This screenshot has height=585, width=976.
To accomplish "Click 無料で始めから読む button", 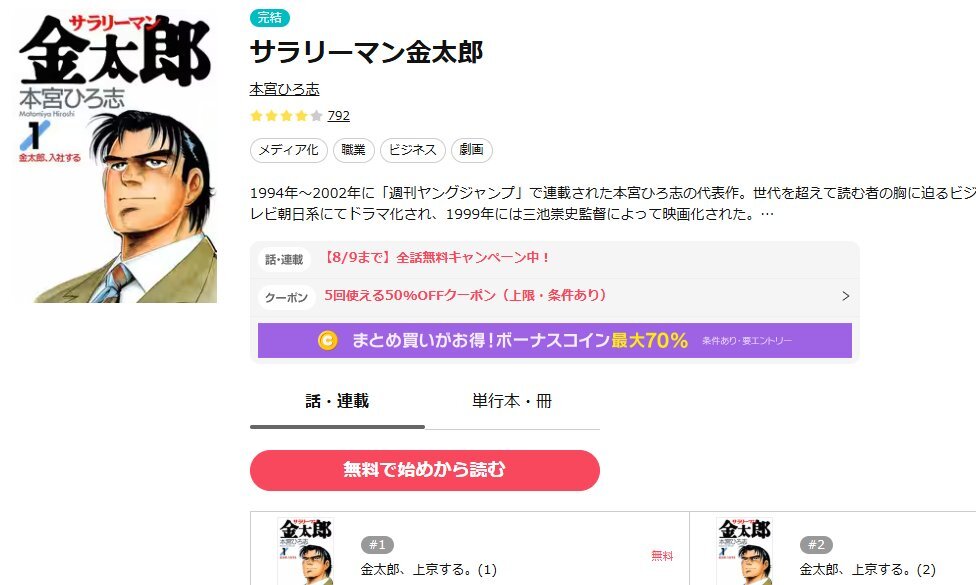I will (425, 470).
